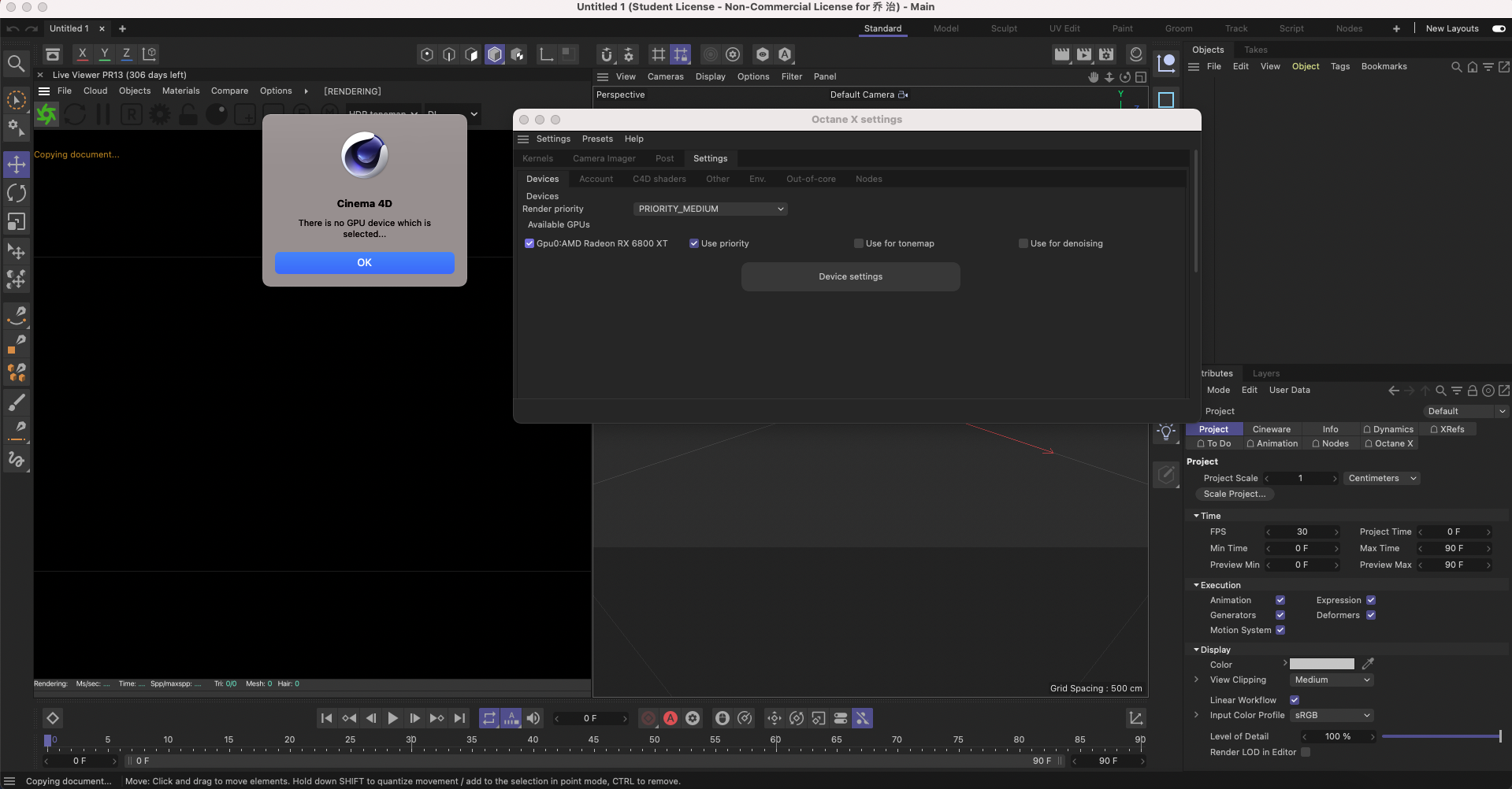1512x789 pixels.
Task: Open the Project Default preset dropdown
Action: coord(1466,411)
